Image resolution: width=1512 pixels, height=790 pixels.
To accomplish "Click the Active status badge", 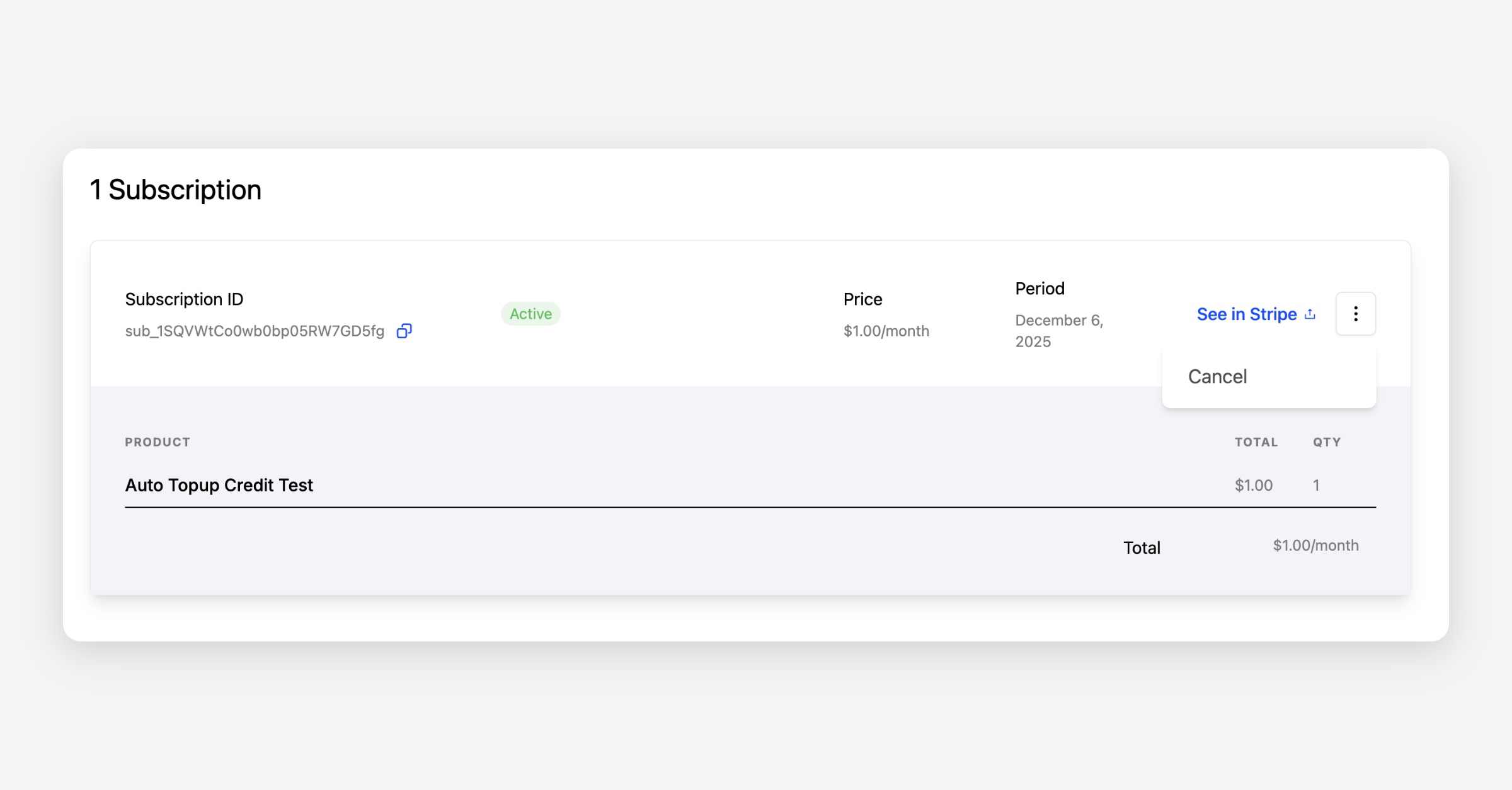I will pyautogui.click(x=530, y=314).
